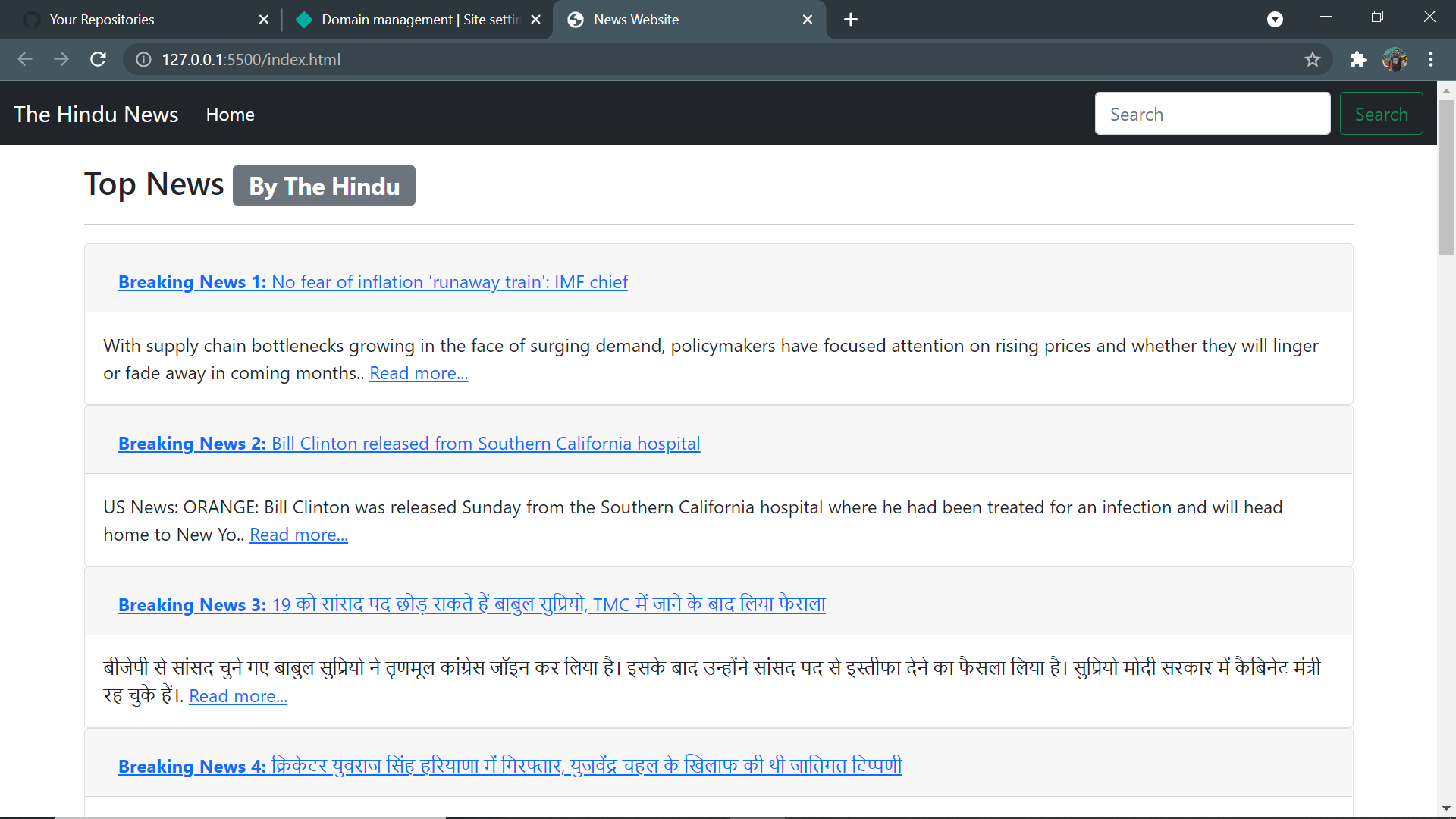Viewport: 1456px width, 819px height.
Task: Open the Breaking News 3 headline
Action: (471, 604)
